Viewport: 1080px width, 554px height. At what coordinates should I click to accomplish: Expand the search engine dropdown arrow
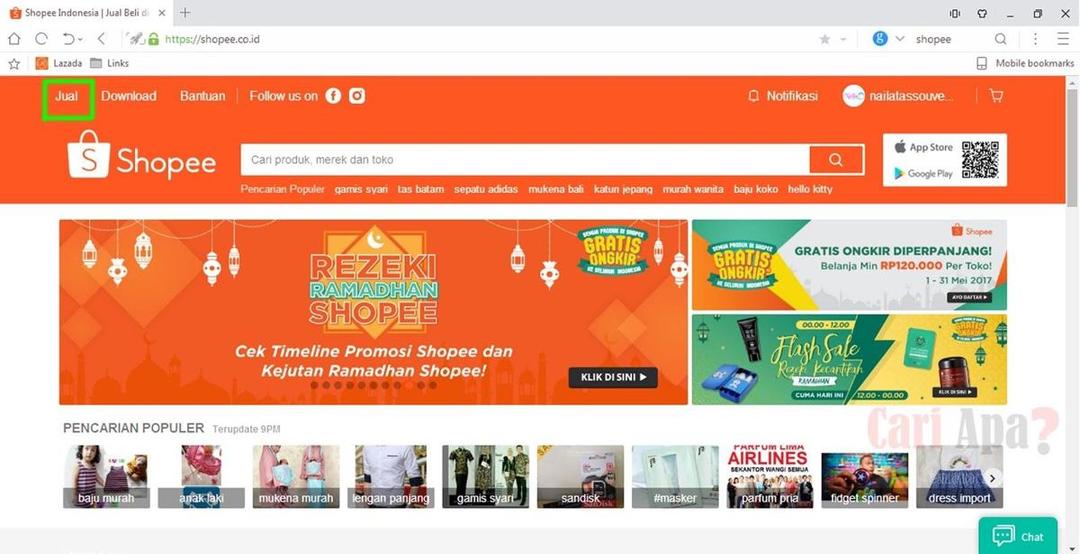pyautogui.click(x=900, y=39)
